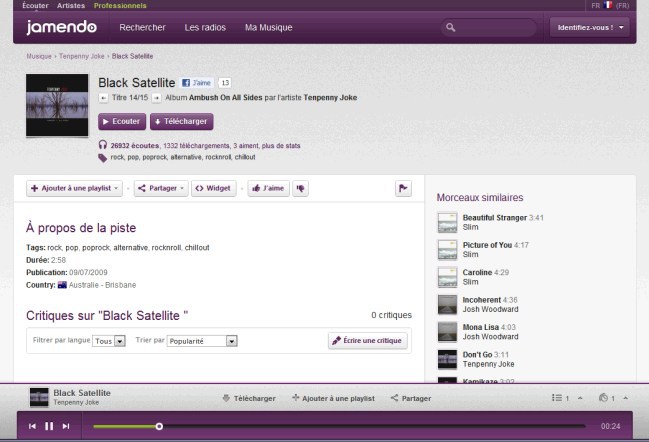Viewport: 649px width, 442px height.
Task: Click the Facebook like count 13
Action: [x=225, y=83]
